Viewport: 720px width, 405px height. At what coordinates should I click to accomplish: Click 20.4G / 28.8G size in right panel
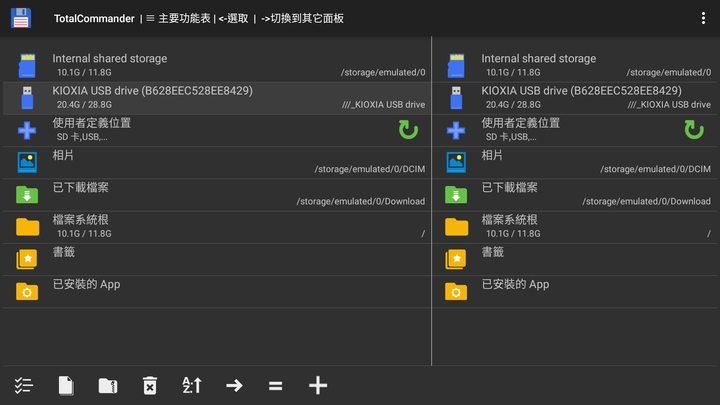(x=513, y=105)
